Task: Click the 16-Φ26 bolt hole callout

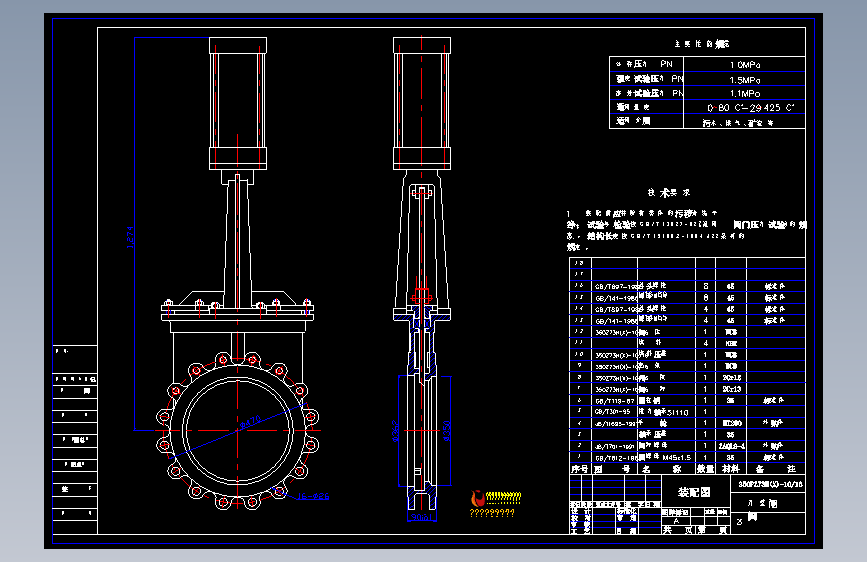Action: click(x=313, y=496)
